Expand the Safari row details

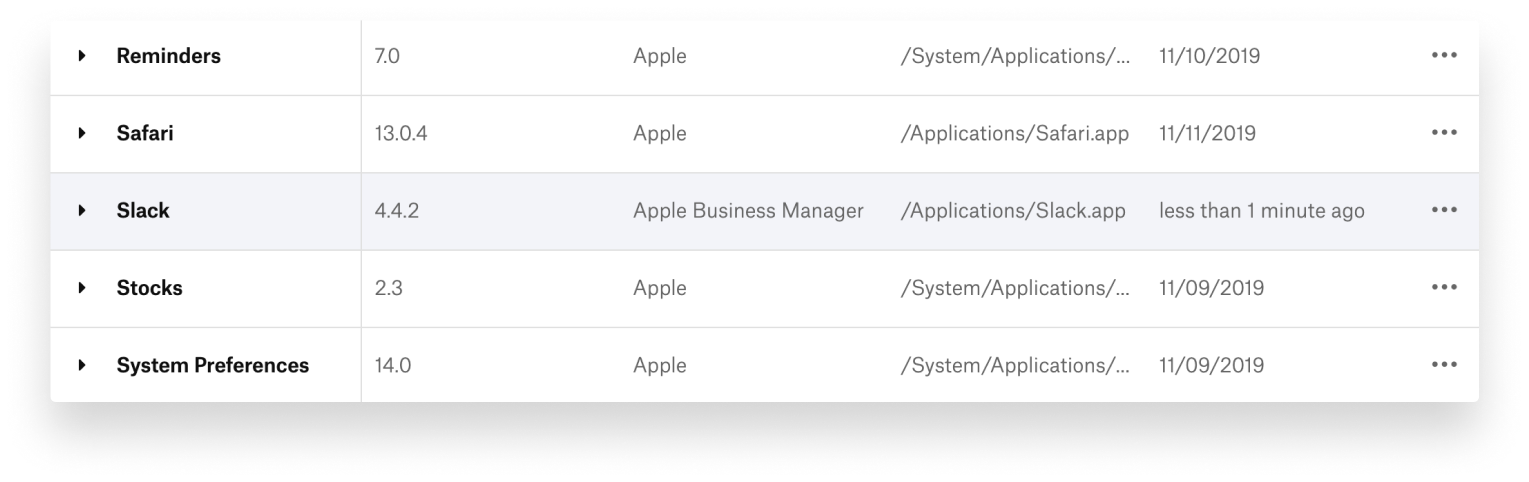pyautogui.click(x=82, y=133)
